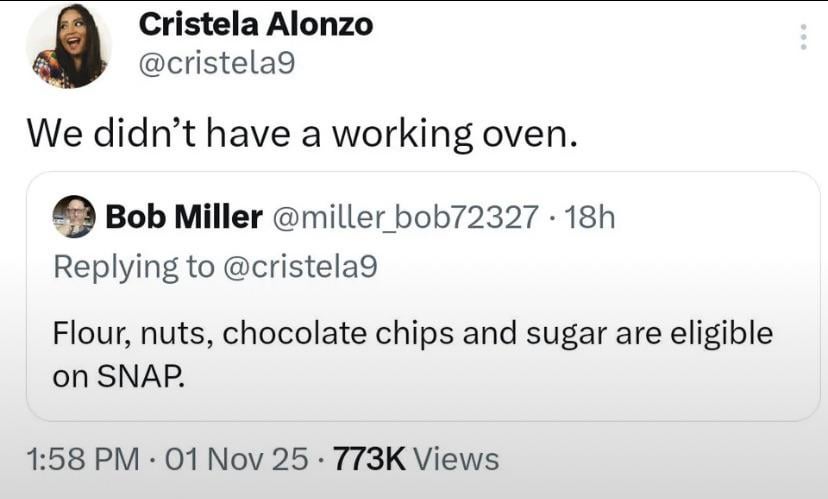Open the @miller_bob72327 handle
The height and width of the screenshot is (499, 828).
tap(405, 216)
